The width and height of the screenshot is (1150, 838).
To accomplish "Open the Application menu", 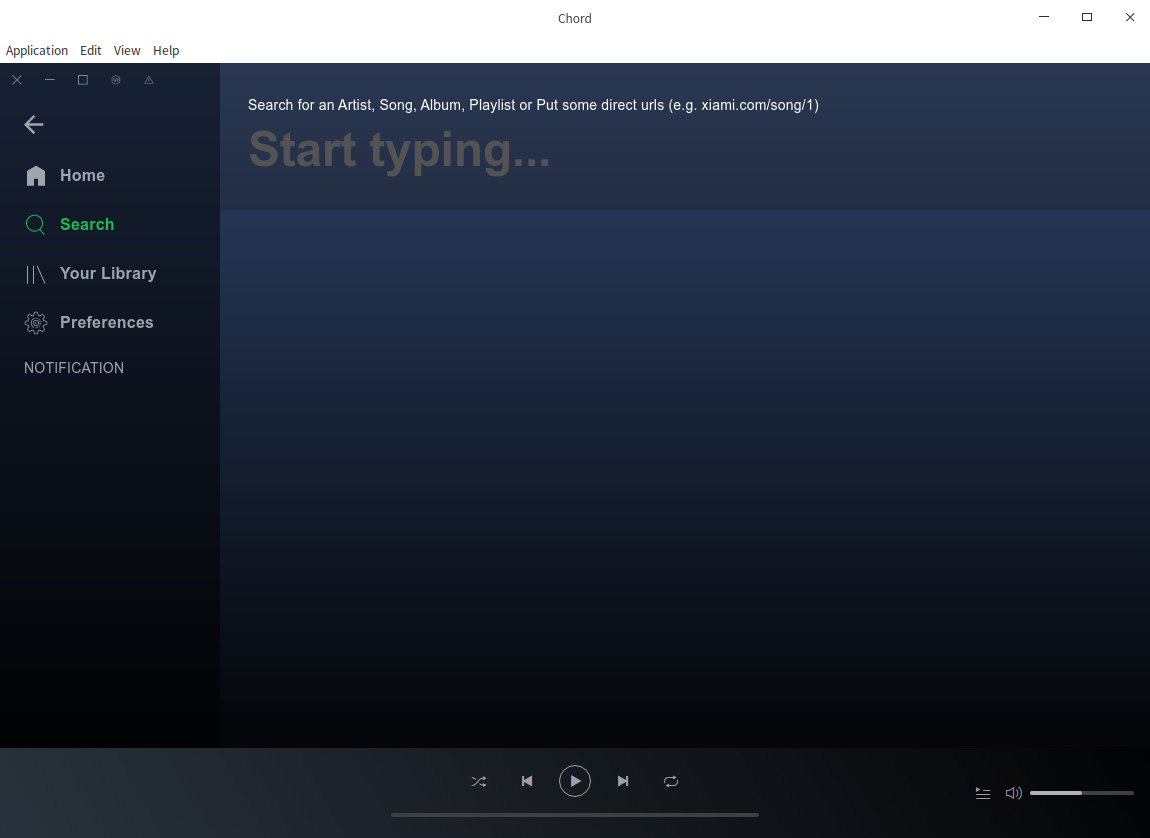I will 37,51.
